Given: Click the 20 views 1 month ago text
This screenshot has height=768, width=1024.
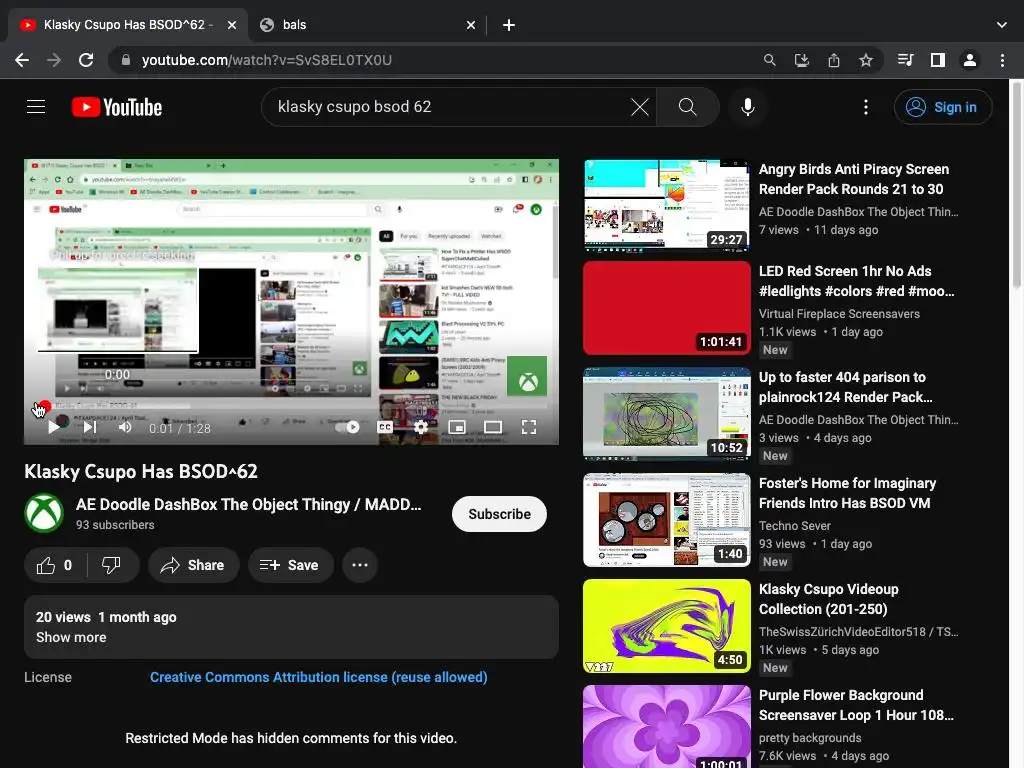Looking at the screenshot, I should pyautogui.click(x=106, y=617).
